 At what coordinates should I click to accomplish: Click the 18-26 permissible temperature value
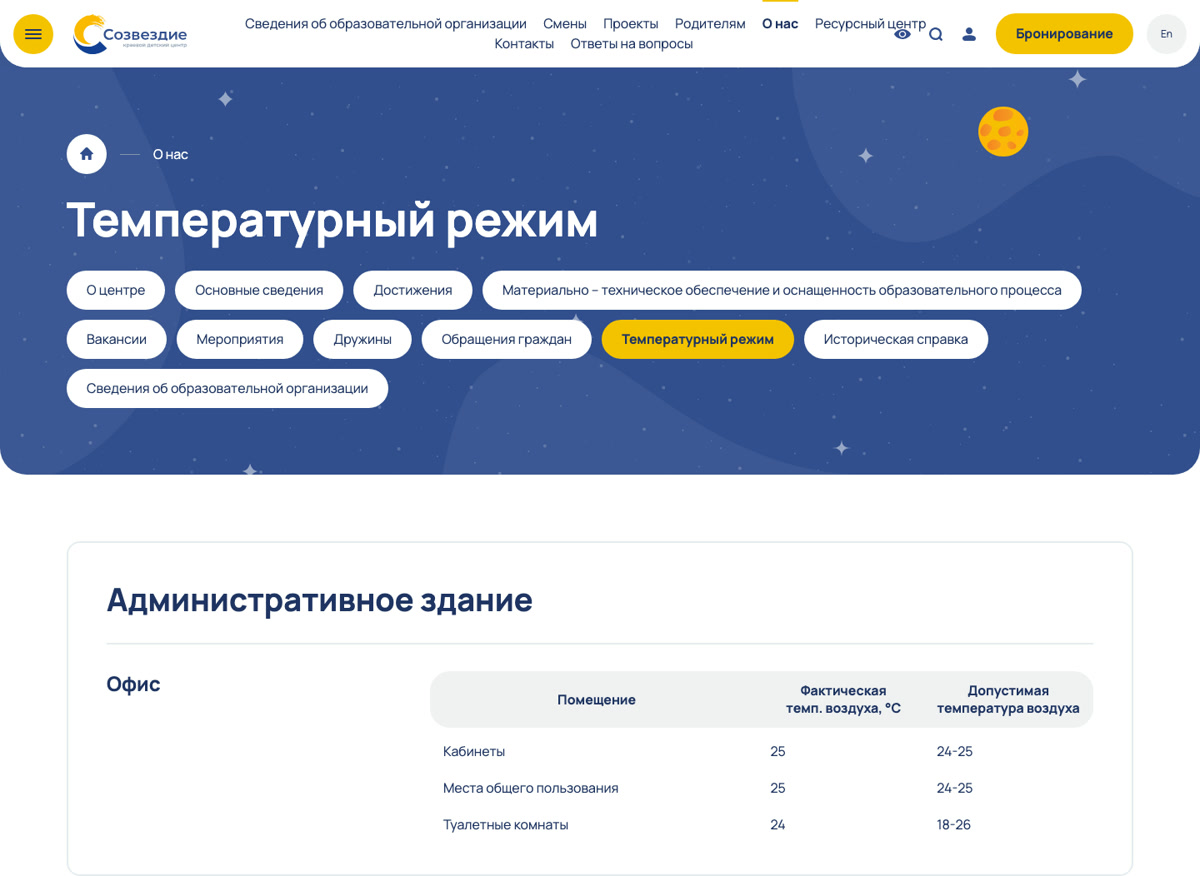coord(954,825)
